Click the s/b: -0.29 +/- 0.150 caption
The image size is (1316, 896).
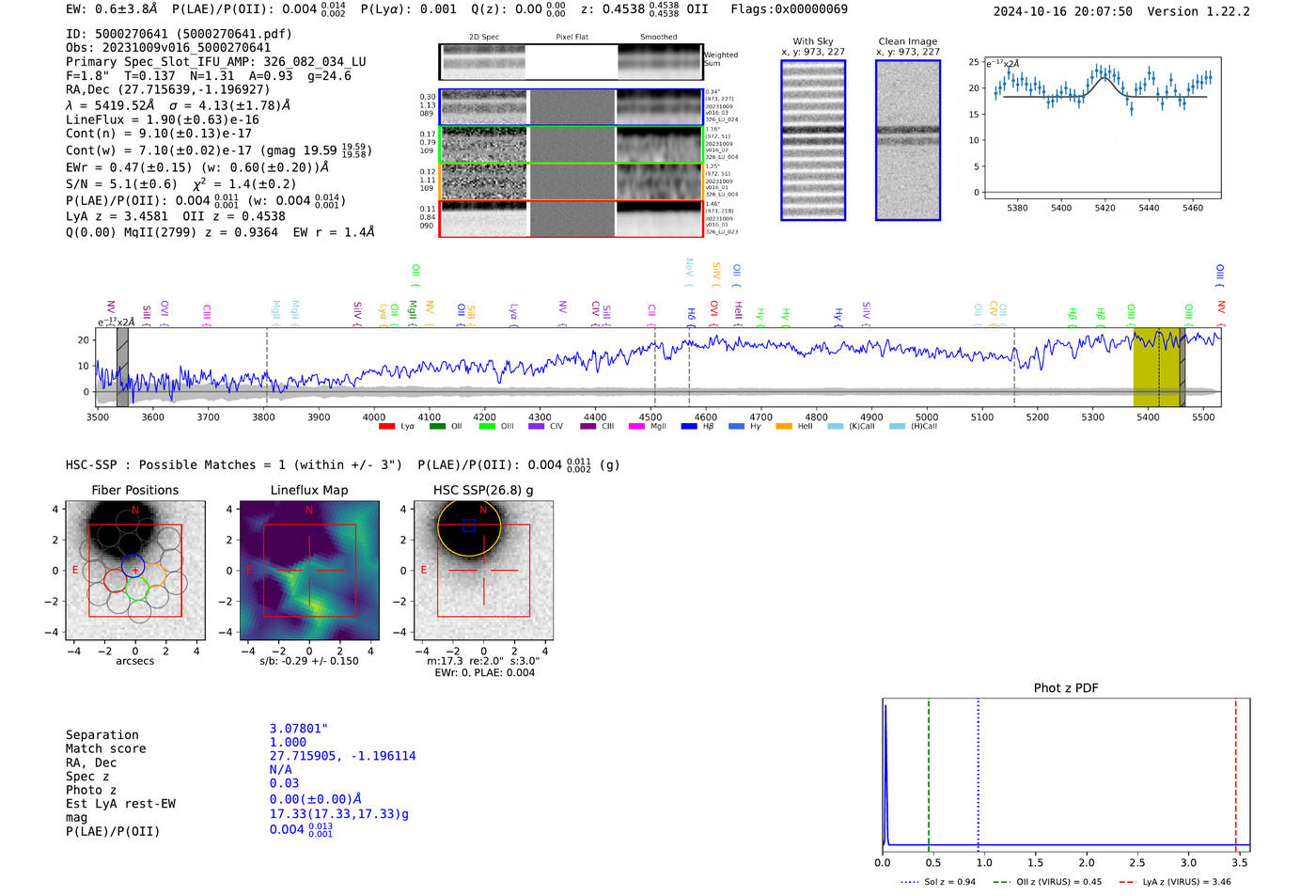[x=309, y=661]
